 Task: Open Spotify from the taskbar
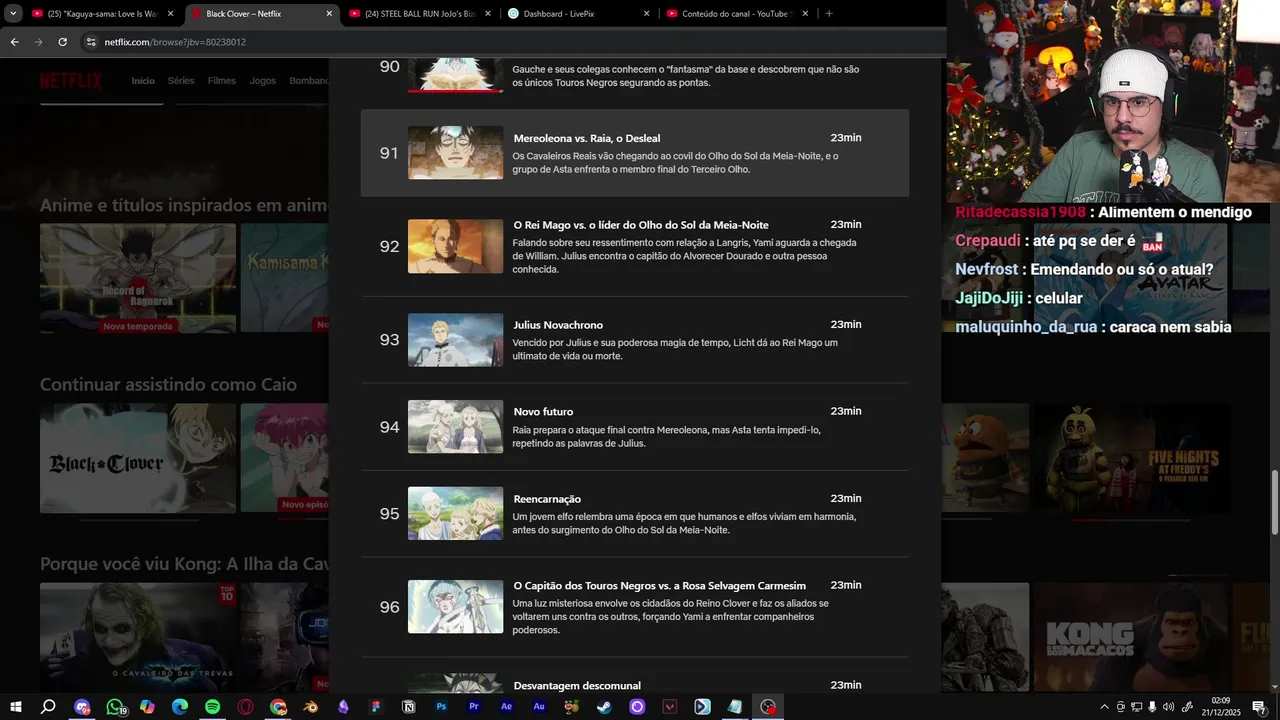(x=213, y=707)
